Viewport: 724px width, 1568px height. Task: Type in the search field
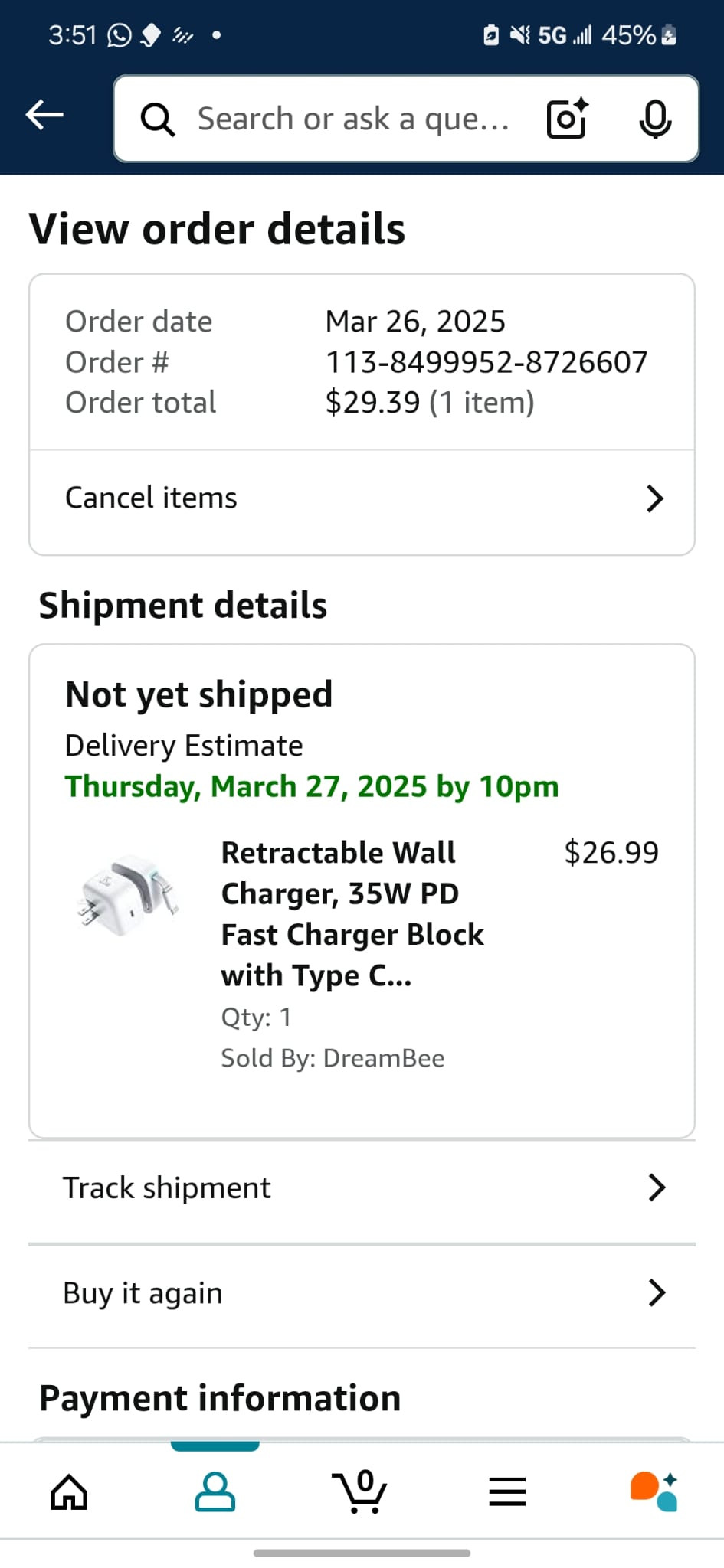point(354,119)
